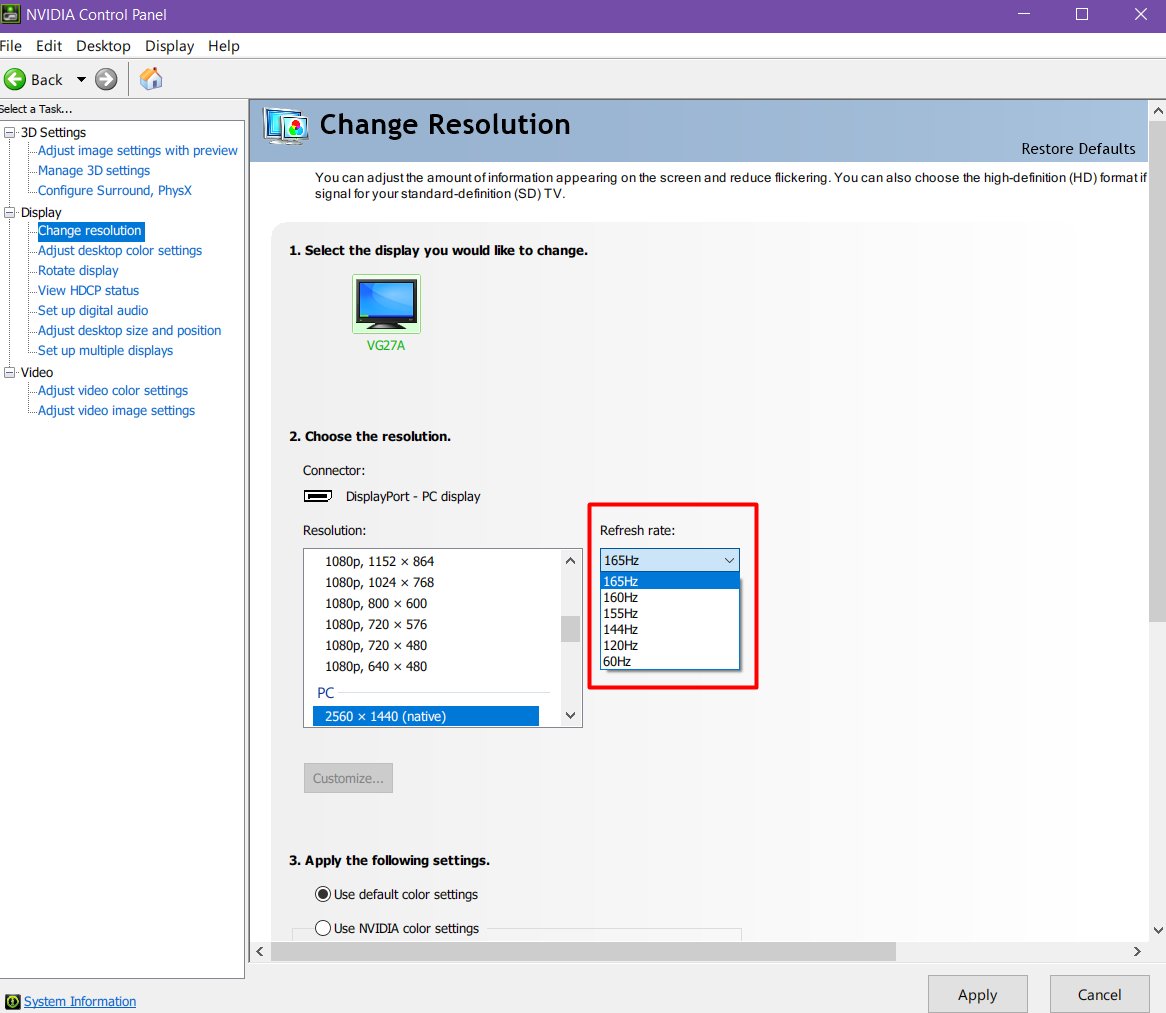
Task: Open the Desktop menu
Action: 103,46
